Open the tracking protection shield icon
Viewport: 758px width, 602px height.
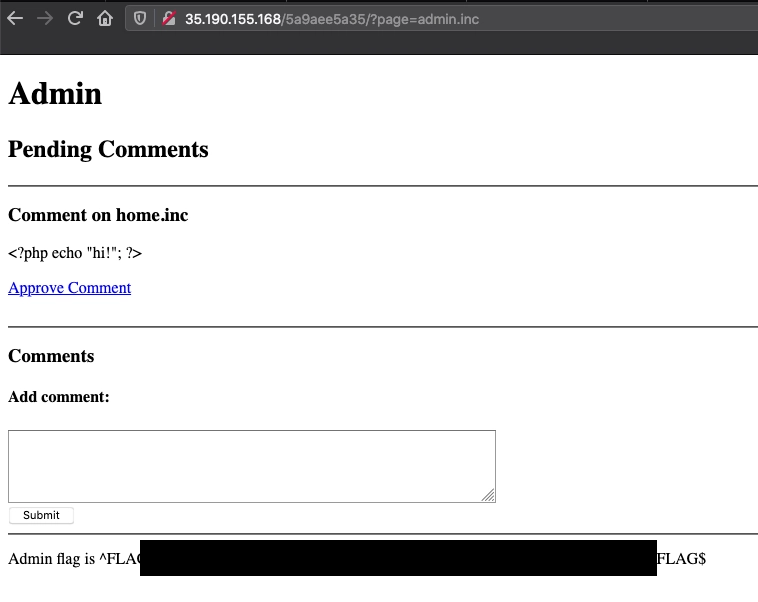(x=140, y=19)
